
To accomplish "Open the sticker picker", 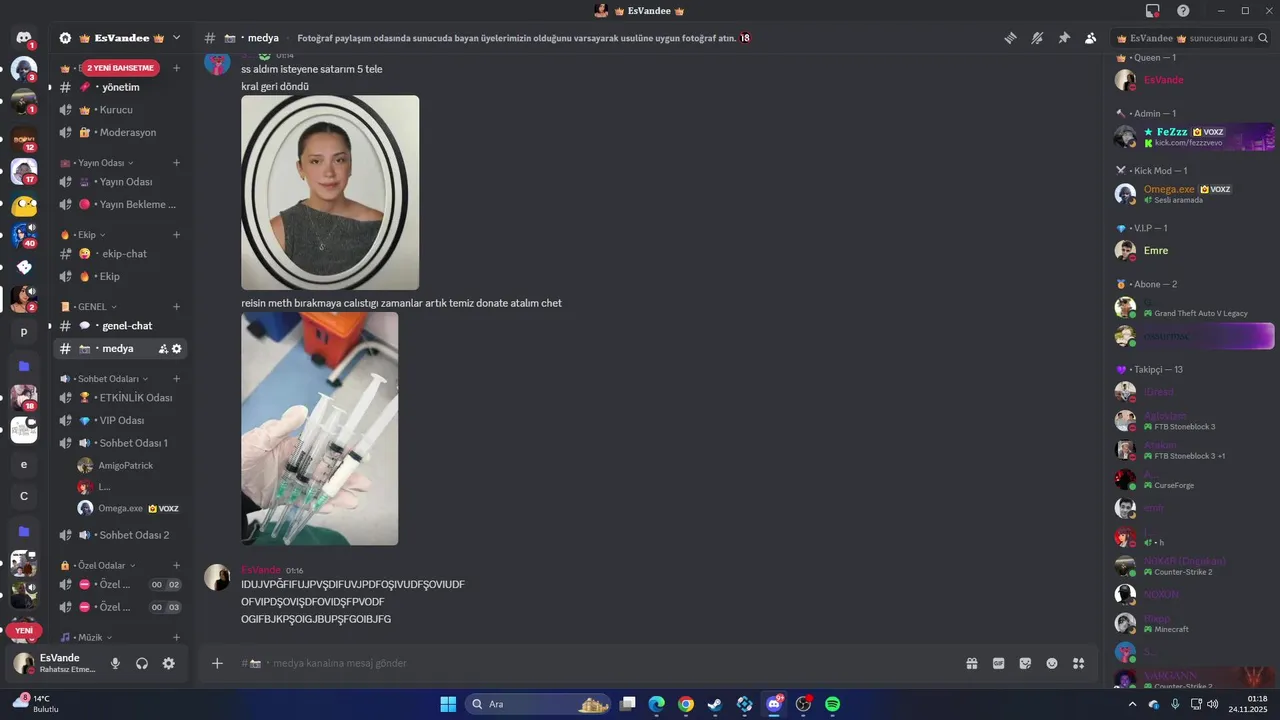I will click(x=1025, y=663).
